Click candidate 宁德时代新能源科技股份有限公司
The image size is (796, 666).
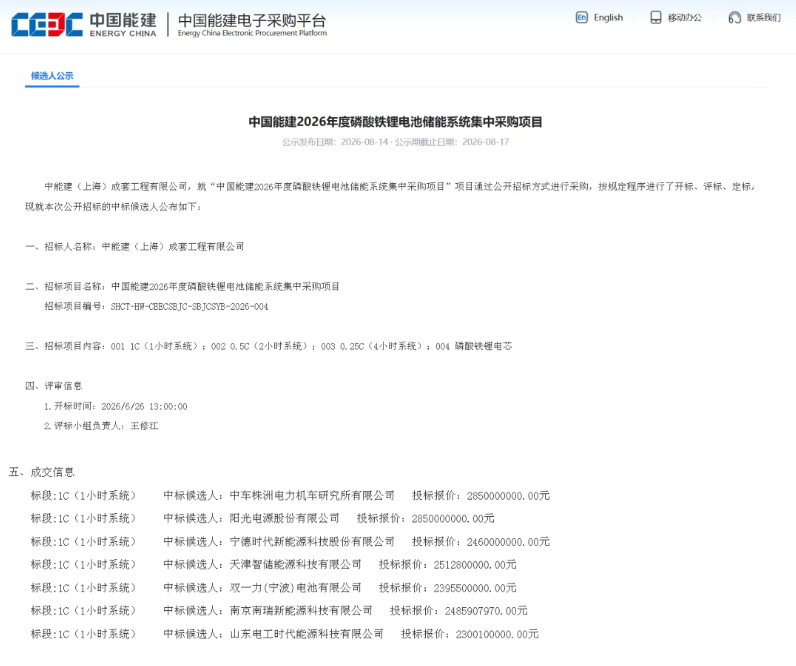(312, 542)
